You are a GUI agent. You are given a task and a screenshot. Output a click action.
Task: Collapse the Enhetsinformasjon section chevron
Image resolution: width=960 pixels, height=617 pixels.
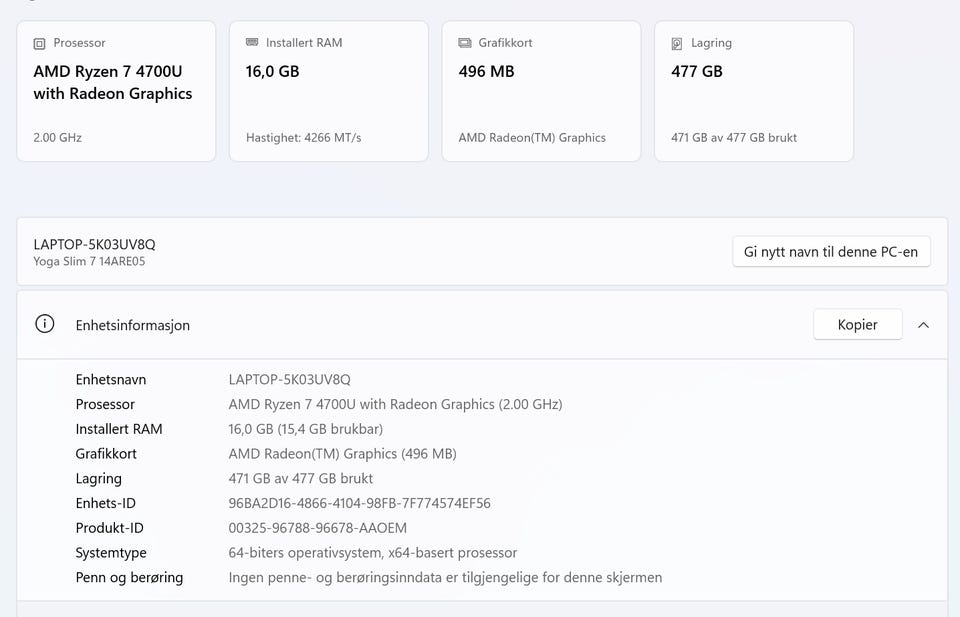(x=923, y=325)
